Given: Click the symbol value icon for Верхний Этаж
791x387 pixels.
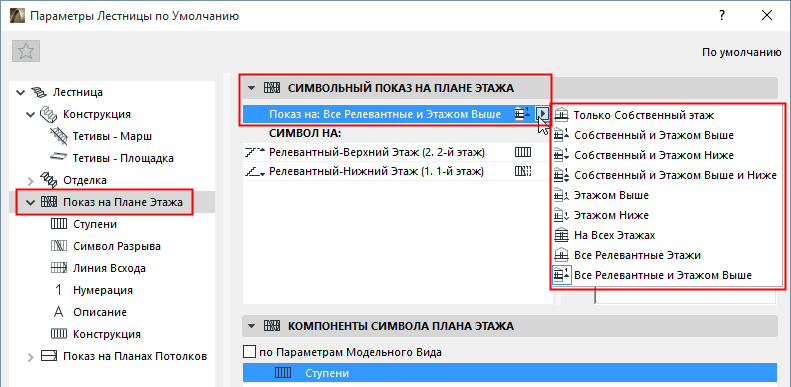Looking at the screenshot, I should (x=524, y=151).
